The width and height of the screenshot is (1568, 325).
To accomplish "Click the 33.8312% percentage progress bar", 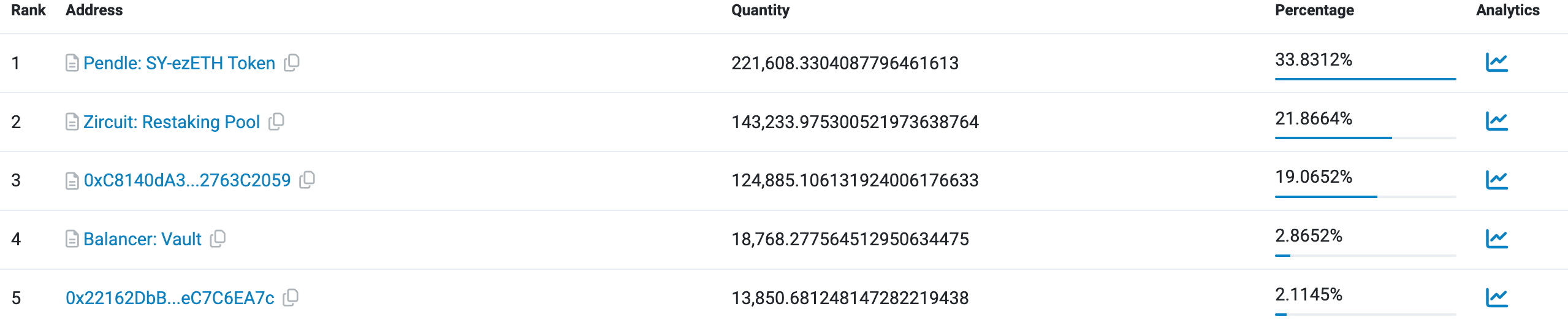I will [x=1365, y=79].
